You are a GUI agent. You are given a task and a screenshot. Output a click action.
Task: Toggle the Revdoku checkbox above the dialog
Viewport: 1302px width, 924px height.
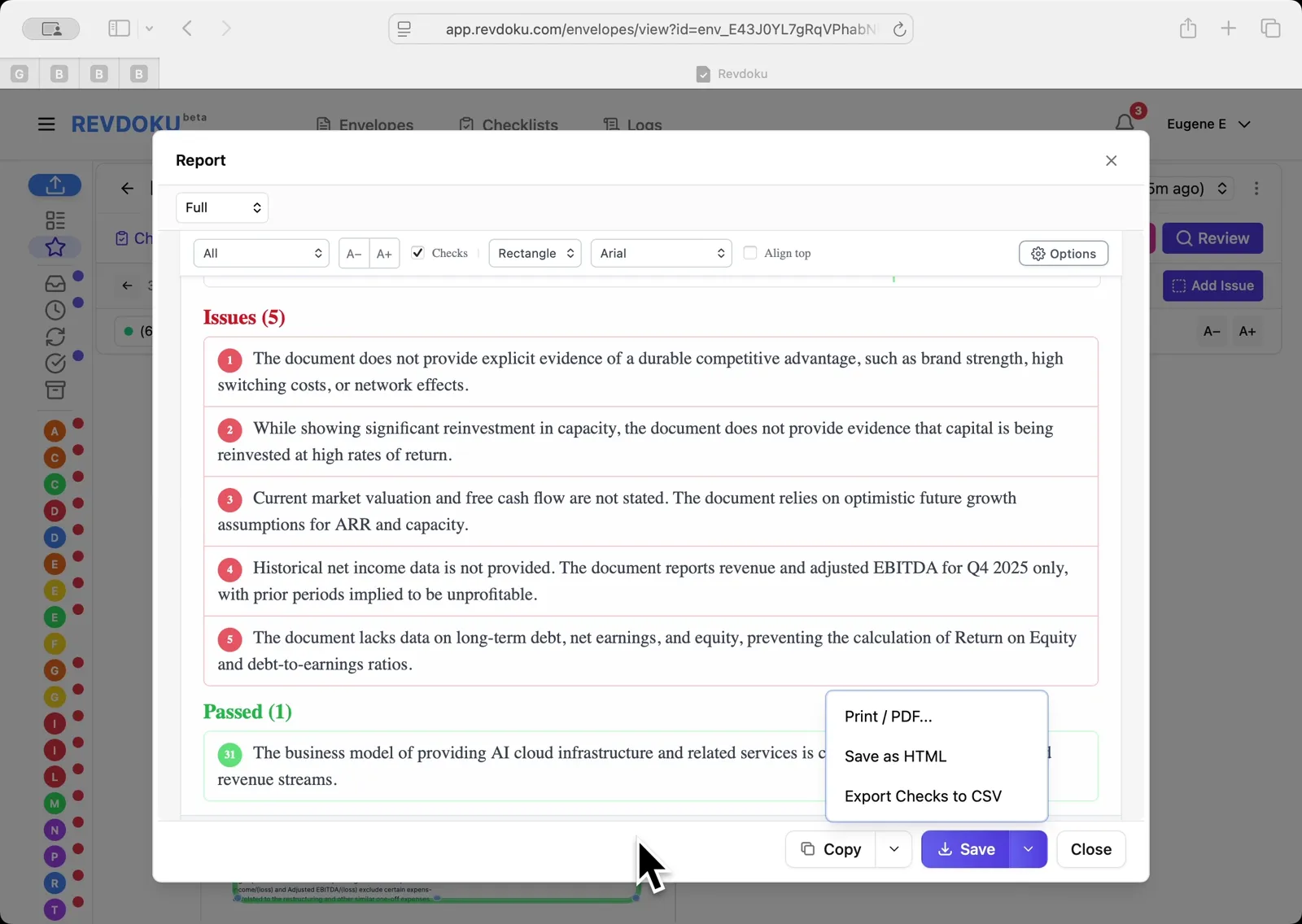pos(703,73)
